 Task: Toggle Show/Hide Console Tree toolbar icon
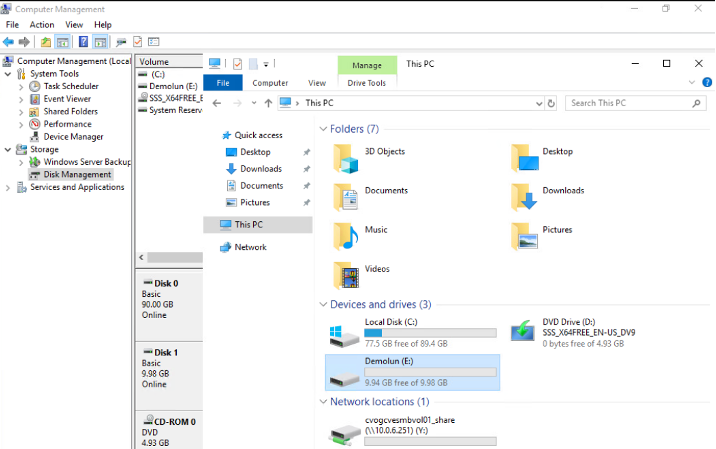tap(63, 42)
